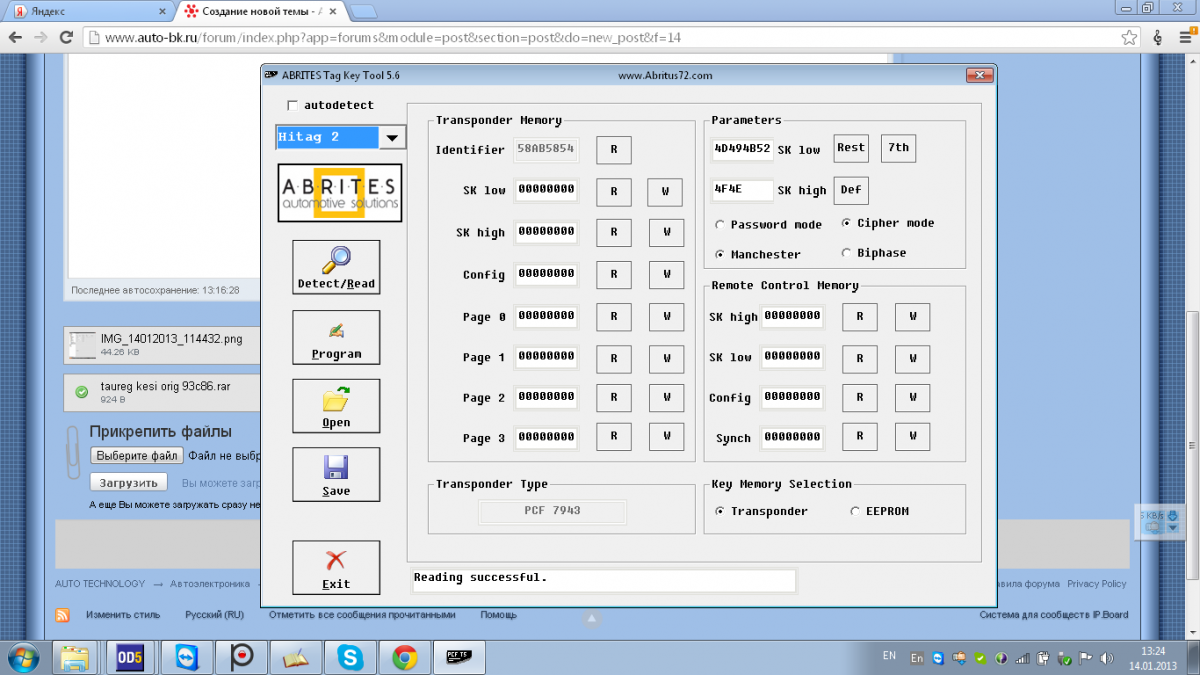
Task: Click the Def button beside SK high
Action: [851, 190]
